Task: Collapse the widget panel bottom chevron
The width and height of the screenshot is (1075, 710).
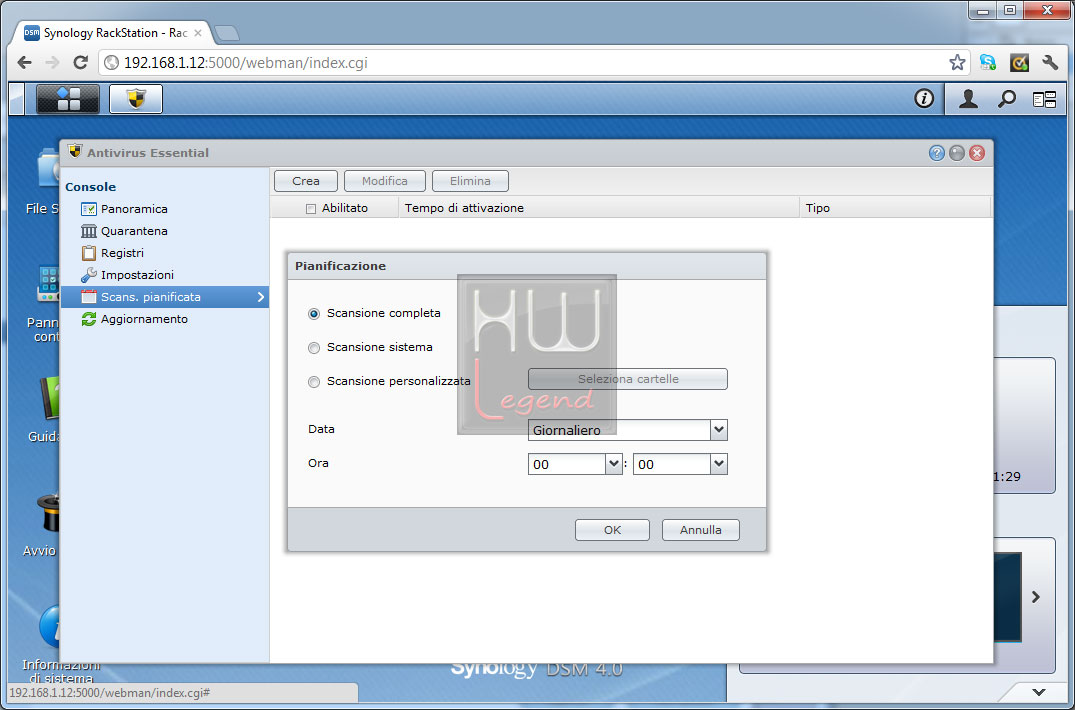Action: click(x=1039, y=692)
